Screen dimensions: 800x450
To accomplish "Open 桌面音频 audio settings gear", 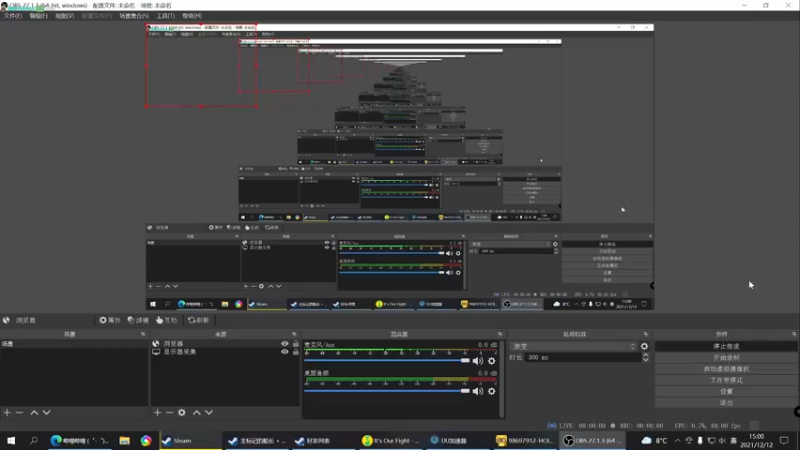I will [491, 391].
